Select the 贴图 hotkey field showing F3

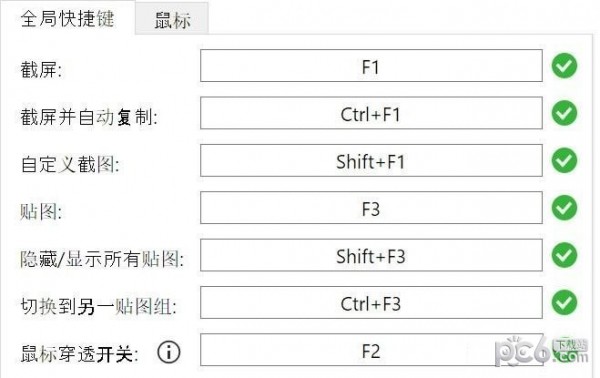point(371,208)
